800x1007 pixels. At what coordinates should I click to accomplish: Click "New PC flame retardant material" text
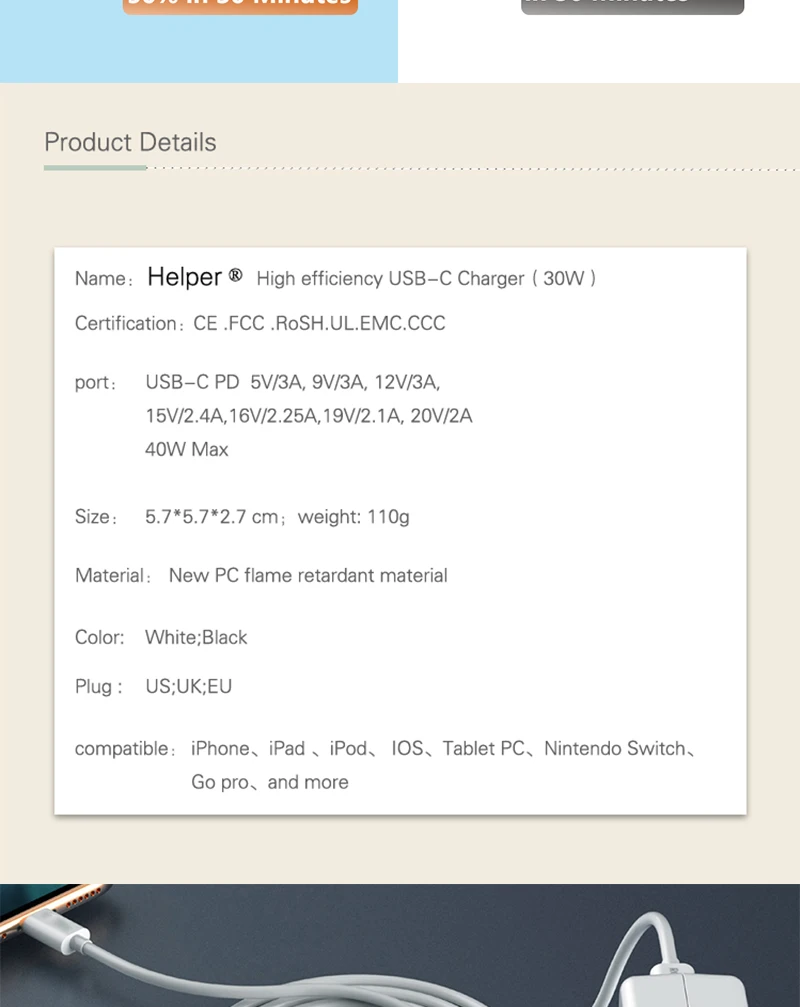point(308,575)
